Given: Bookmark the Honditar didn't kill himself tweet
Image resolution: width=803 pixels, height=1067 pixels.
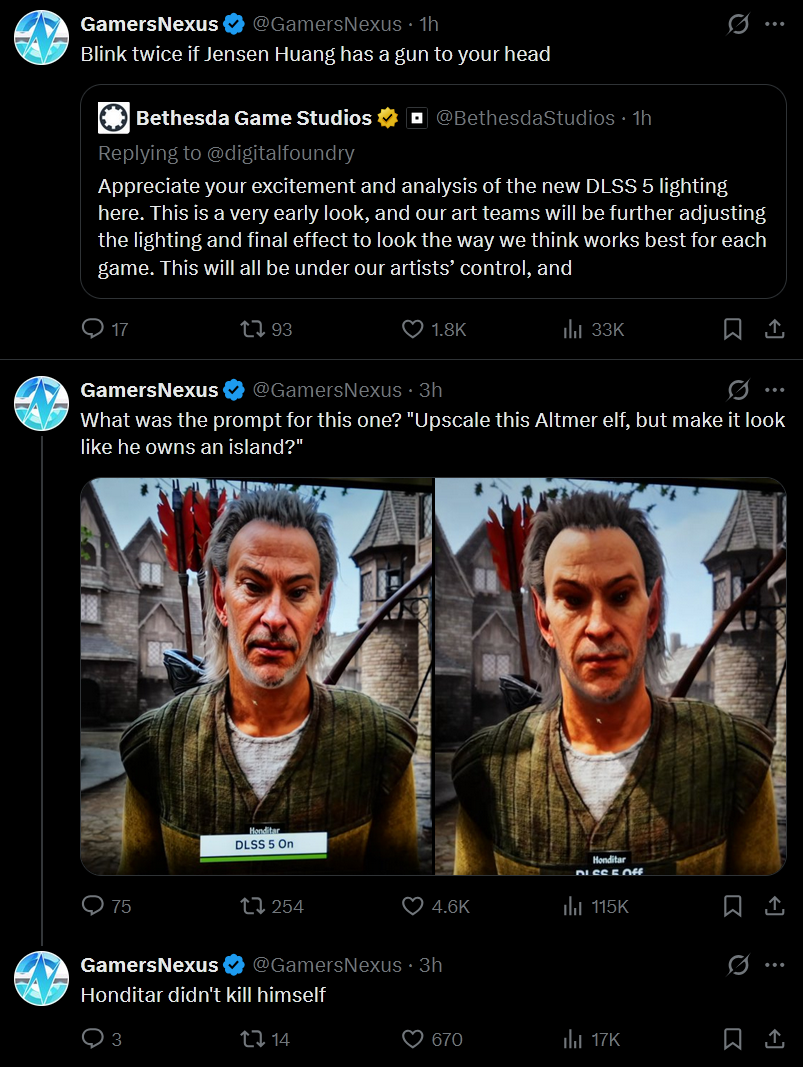Looking at the screenshot, I should [732, 1040].
